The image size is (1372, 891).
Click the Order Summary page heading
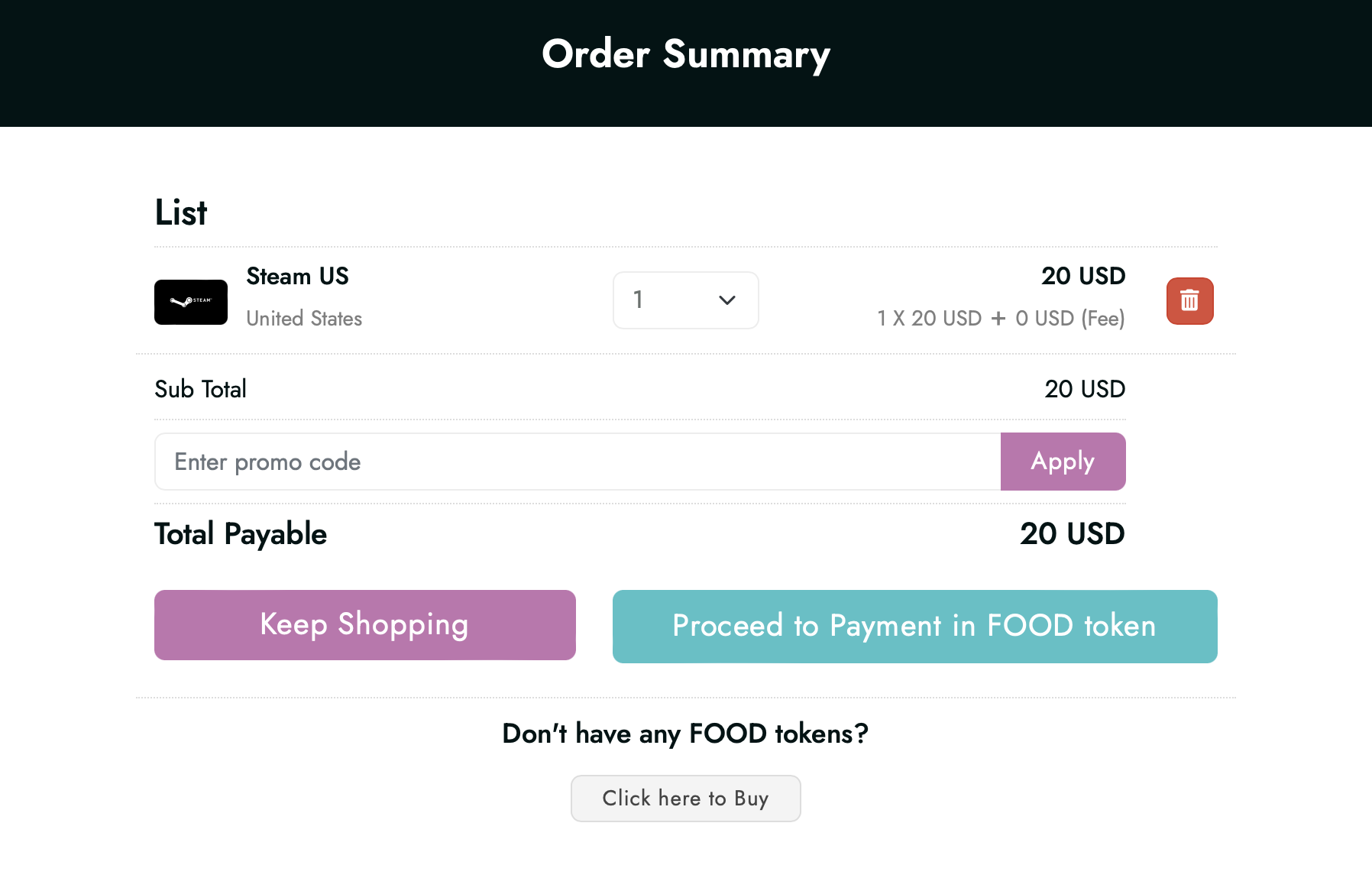pos(685,54)
